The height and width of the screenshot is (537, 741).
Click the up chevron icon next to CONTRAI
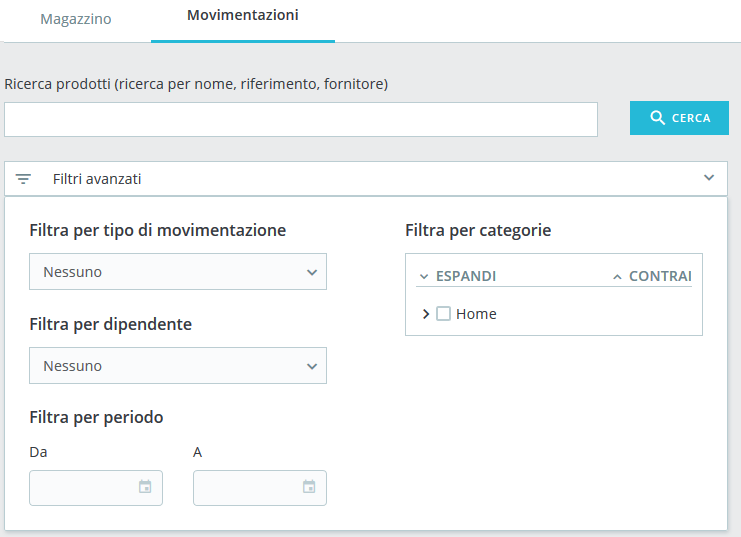(x=617, y=277)
